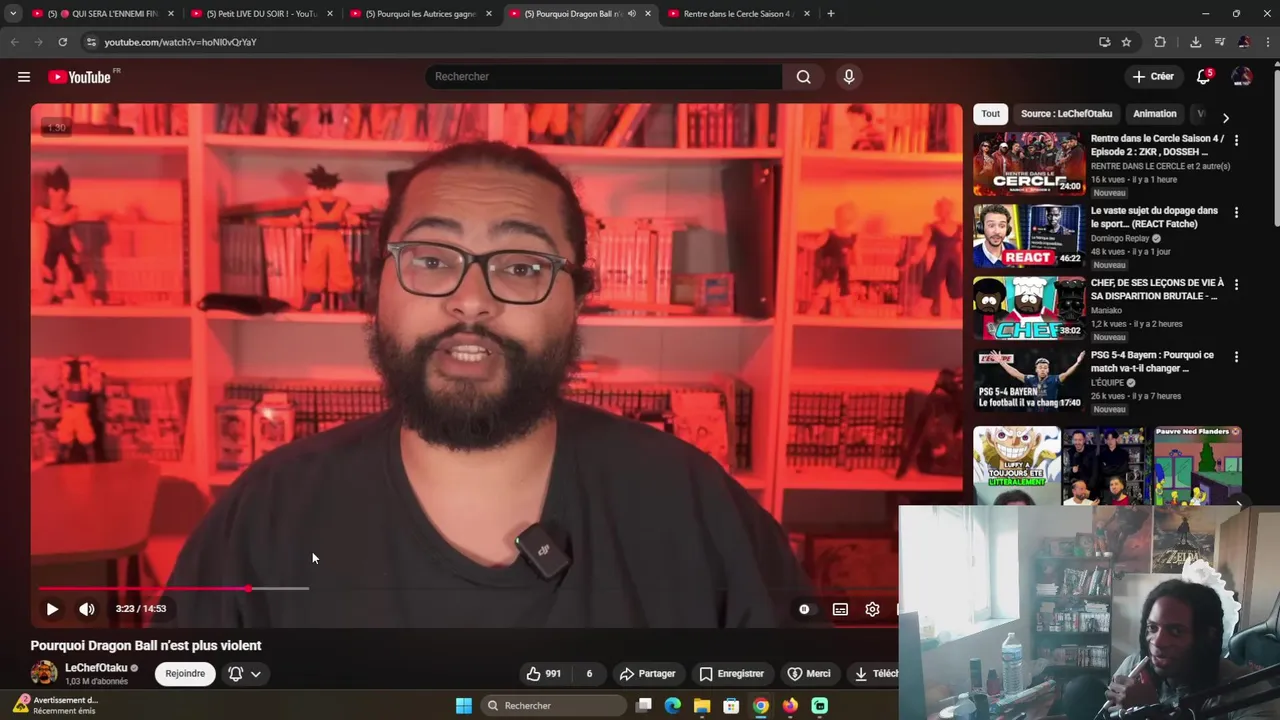1280x720 pixels.
Task: Like the video showing 991 likes
Action: [x=544, y=674]
